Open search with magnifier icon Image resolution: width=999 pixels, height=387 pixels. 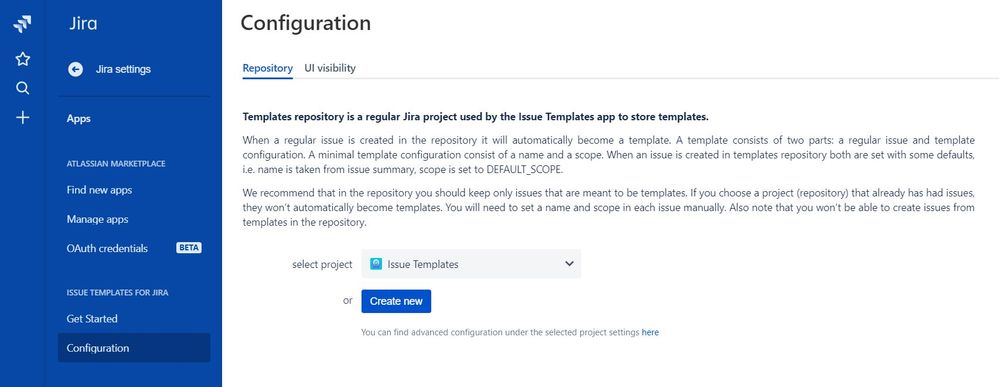tap(22, 88)
